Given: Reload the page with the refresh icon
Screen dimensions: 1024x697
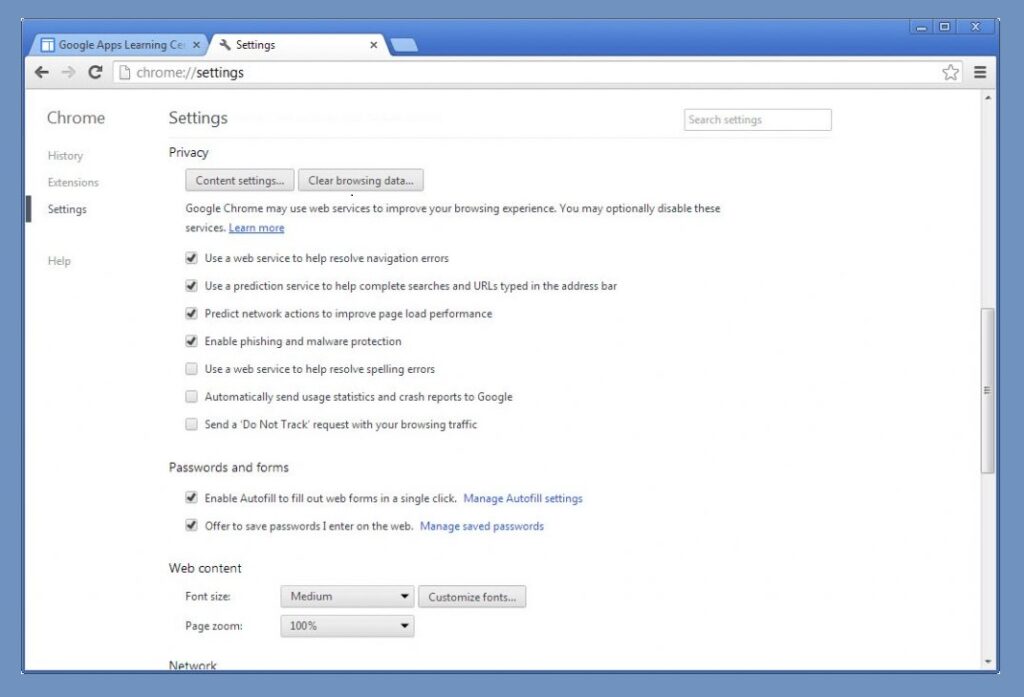Looking at the screenshot, I should click(95, 72).
